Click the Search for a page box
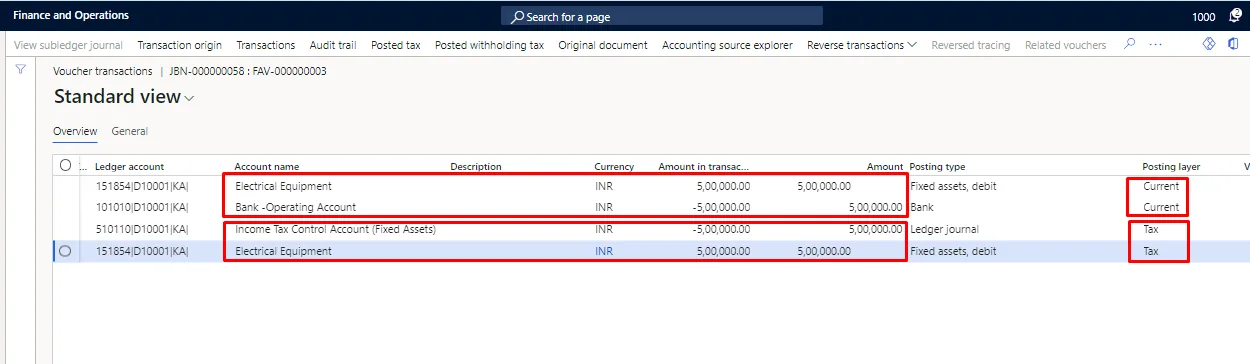Image resolution: width=1250 pixels, height=364 pixels. [662, 16]
